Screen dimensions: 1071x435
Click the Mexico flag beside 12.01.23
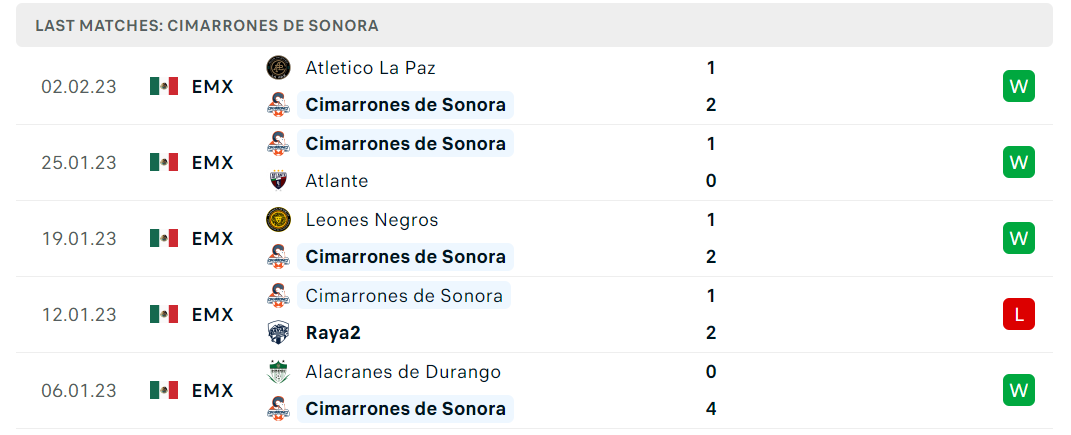click(164, 315)
